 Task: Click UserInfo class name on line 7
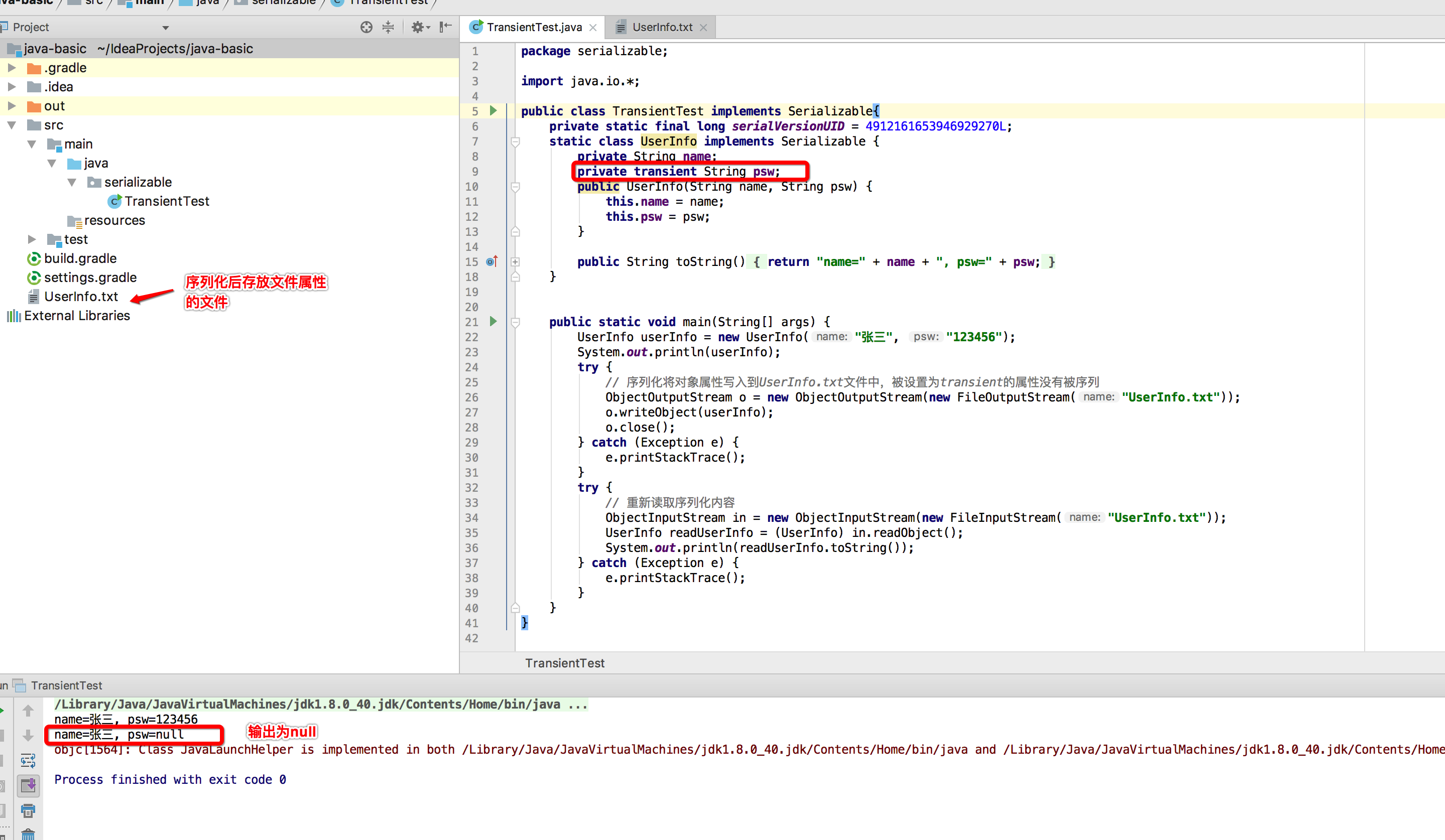coord(668,141)
